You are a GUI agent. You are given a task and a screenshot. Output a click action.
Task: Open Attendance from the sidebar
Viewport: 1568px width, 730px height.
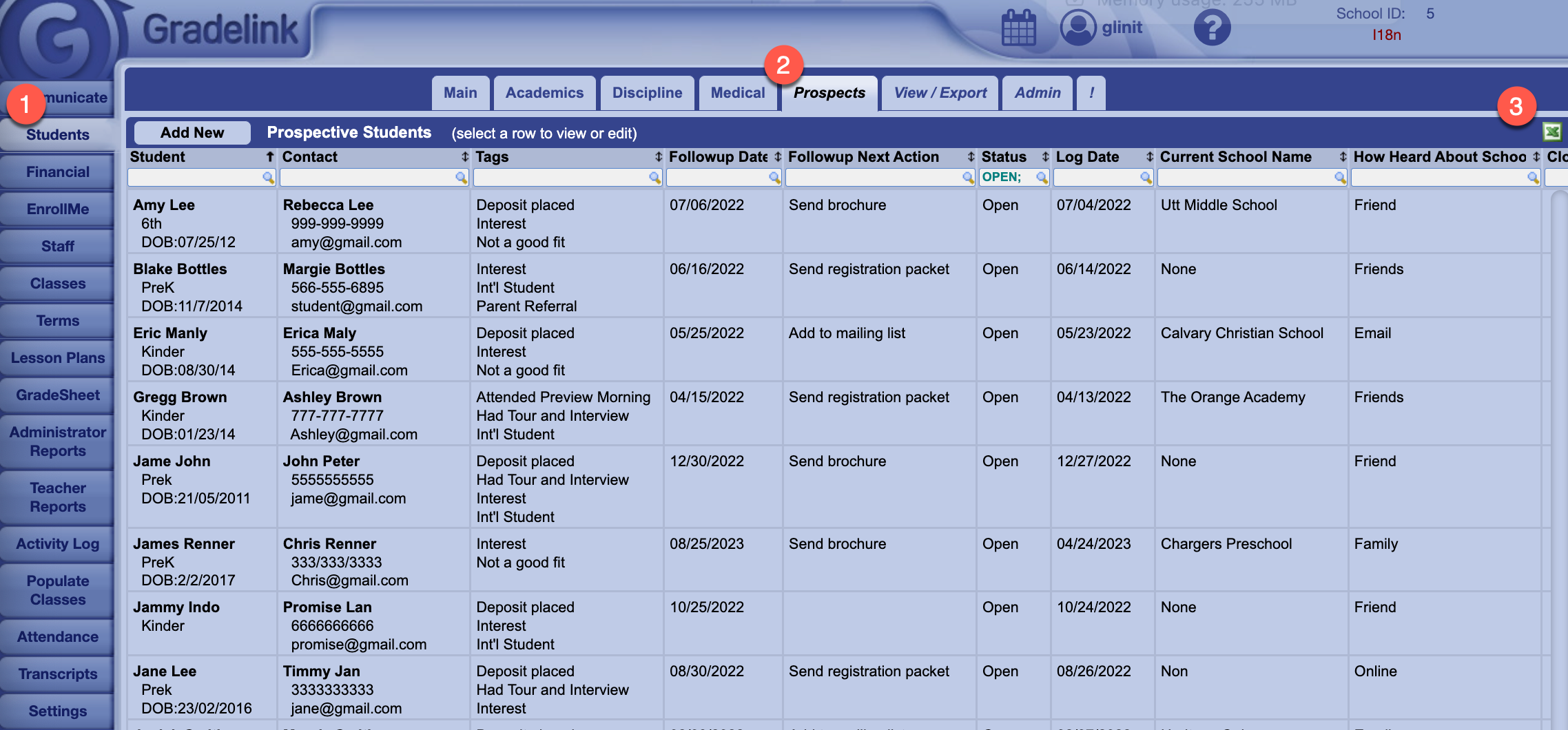57,636
